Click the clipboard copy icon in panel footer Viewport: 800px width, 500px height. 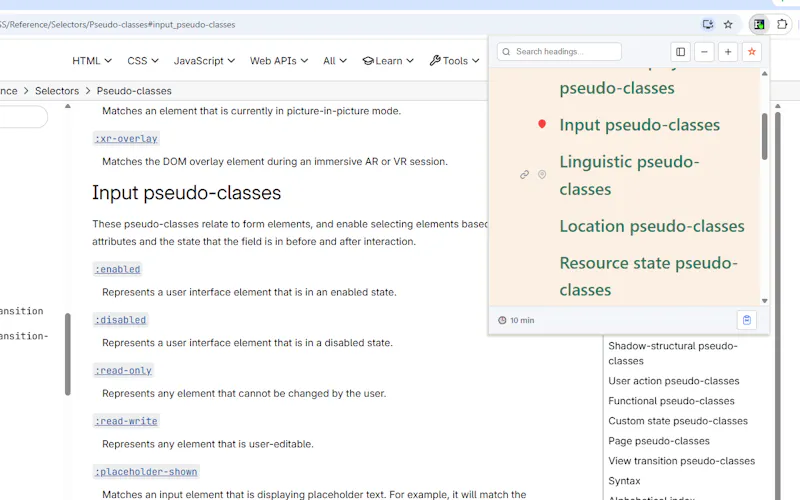pyautogui.click(x=747, y=320)
